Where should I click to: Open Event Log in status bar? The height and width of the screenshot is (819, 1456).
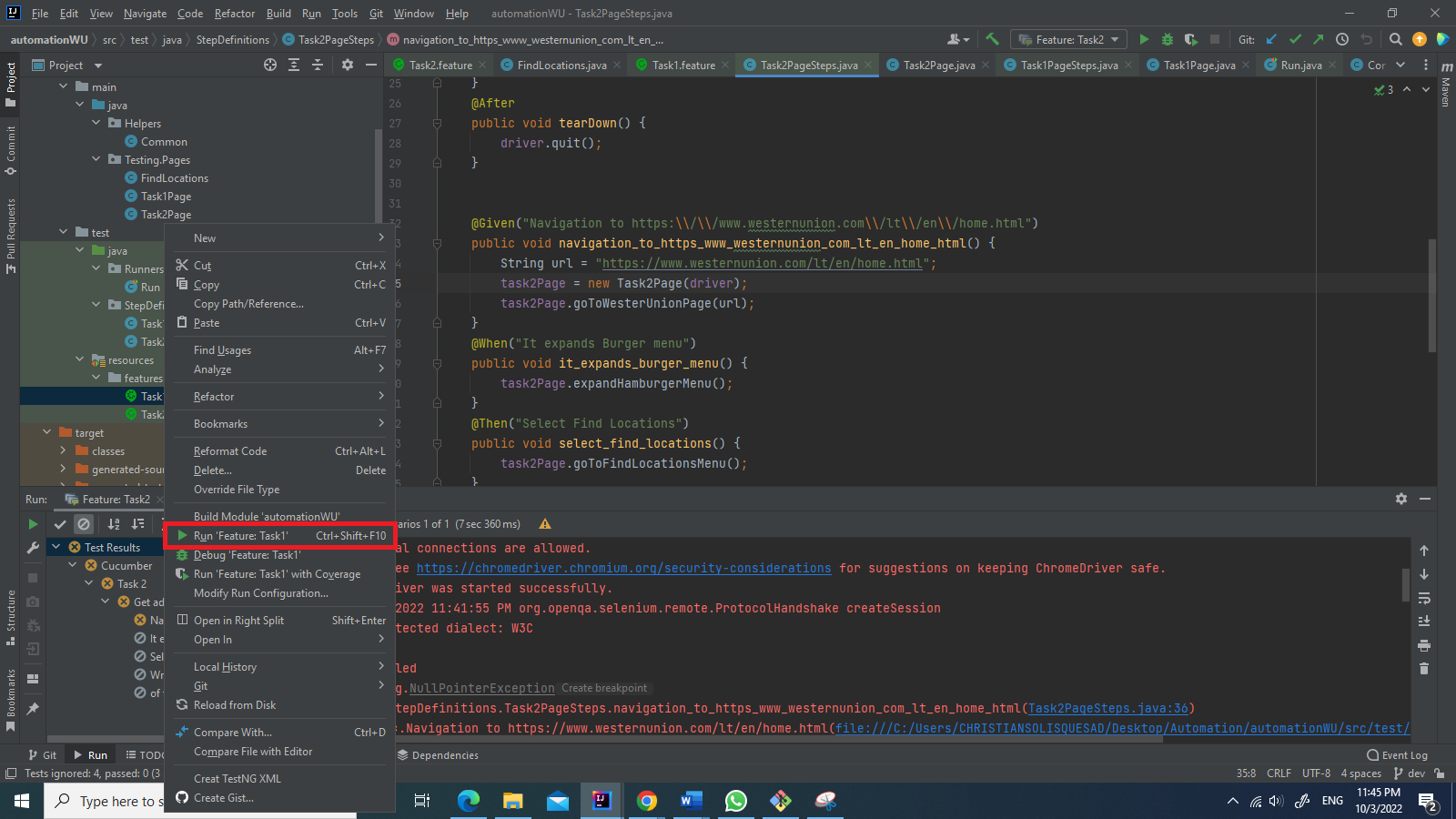[1398, 755]
